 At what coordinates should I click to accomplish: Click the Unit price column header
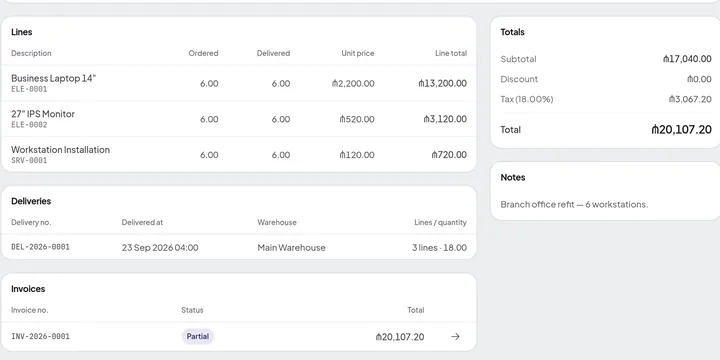pyautogui.click(x=358, y=53)
